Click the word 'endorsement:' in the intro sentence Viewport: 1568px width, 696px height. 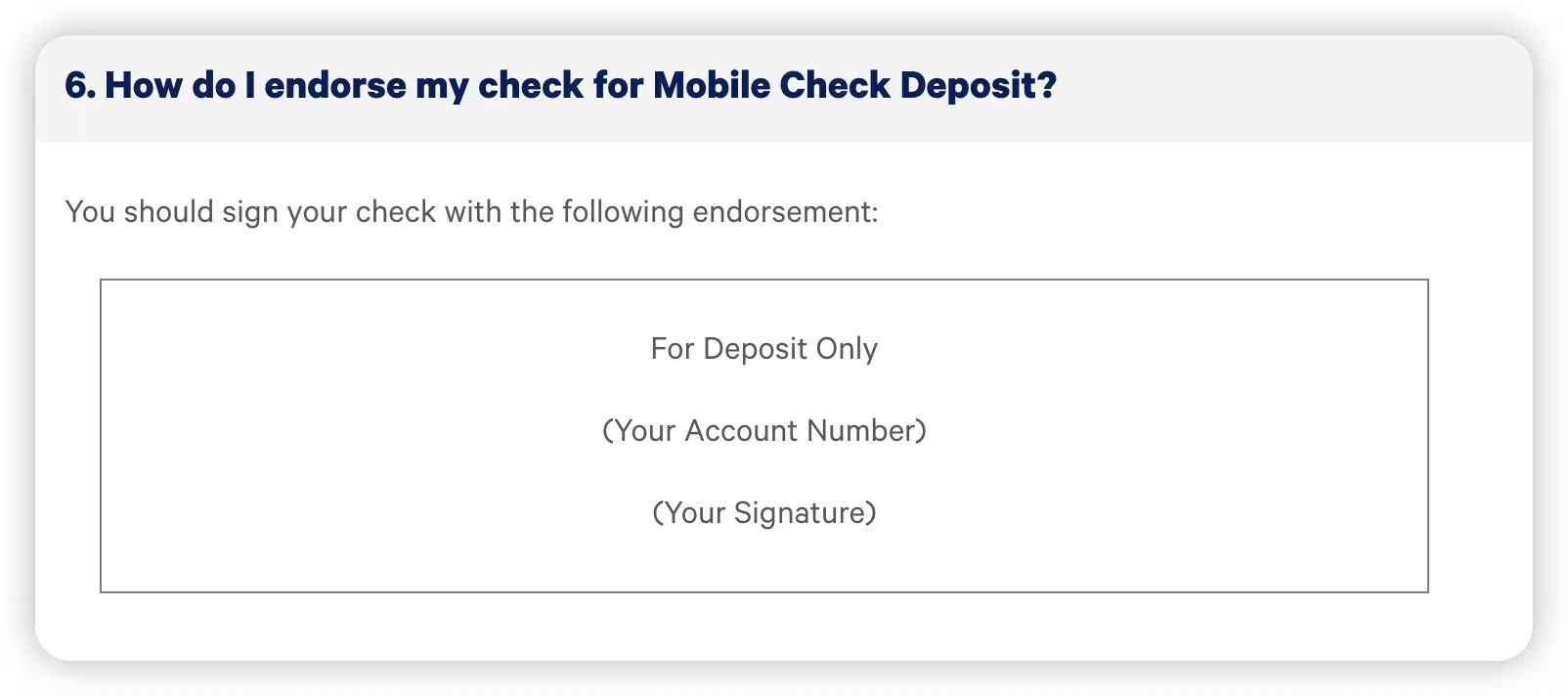click(x=786, y=212)
